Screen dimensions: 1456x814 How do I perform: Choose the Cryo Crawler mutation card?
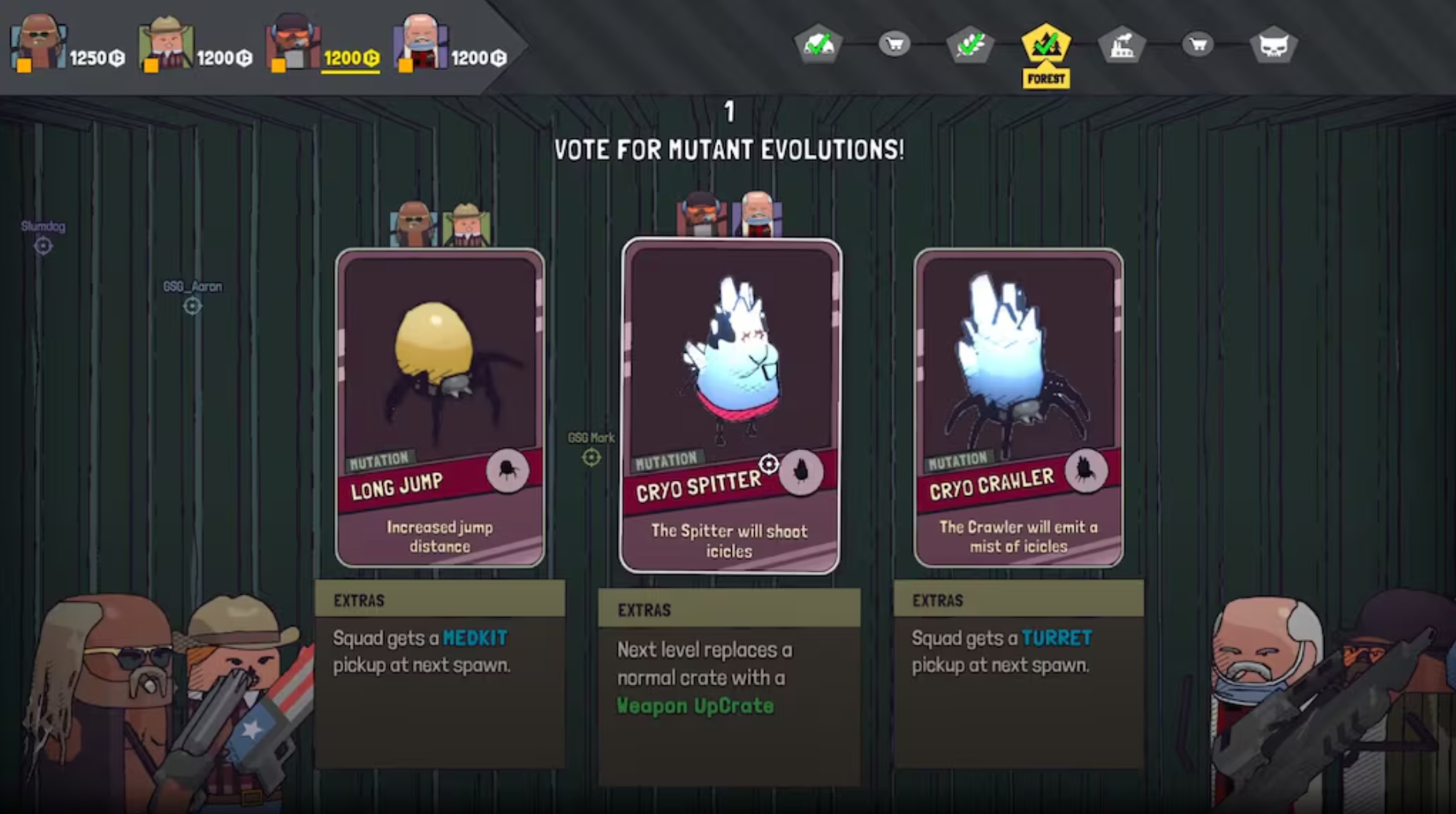click(1018, 408)
